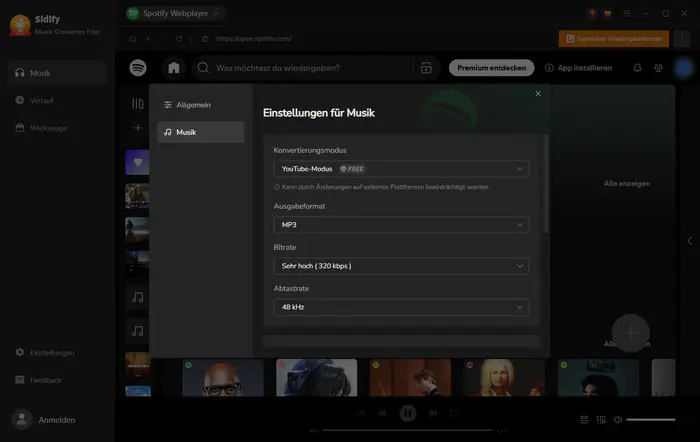Screen dimensions: 700x442
Task: Open the Ausgabeformat MP3 dropdown
Action: click(x=401, y=225)
